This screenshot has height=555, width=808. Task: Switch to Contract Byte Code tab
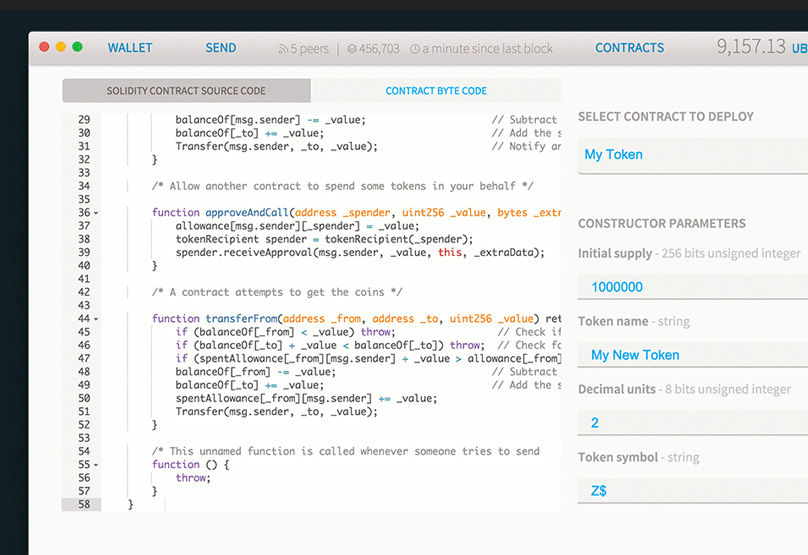(x=436, y=91)
